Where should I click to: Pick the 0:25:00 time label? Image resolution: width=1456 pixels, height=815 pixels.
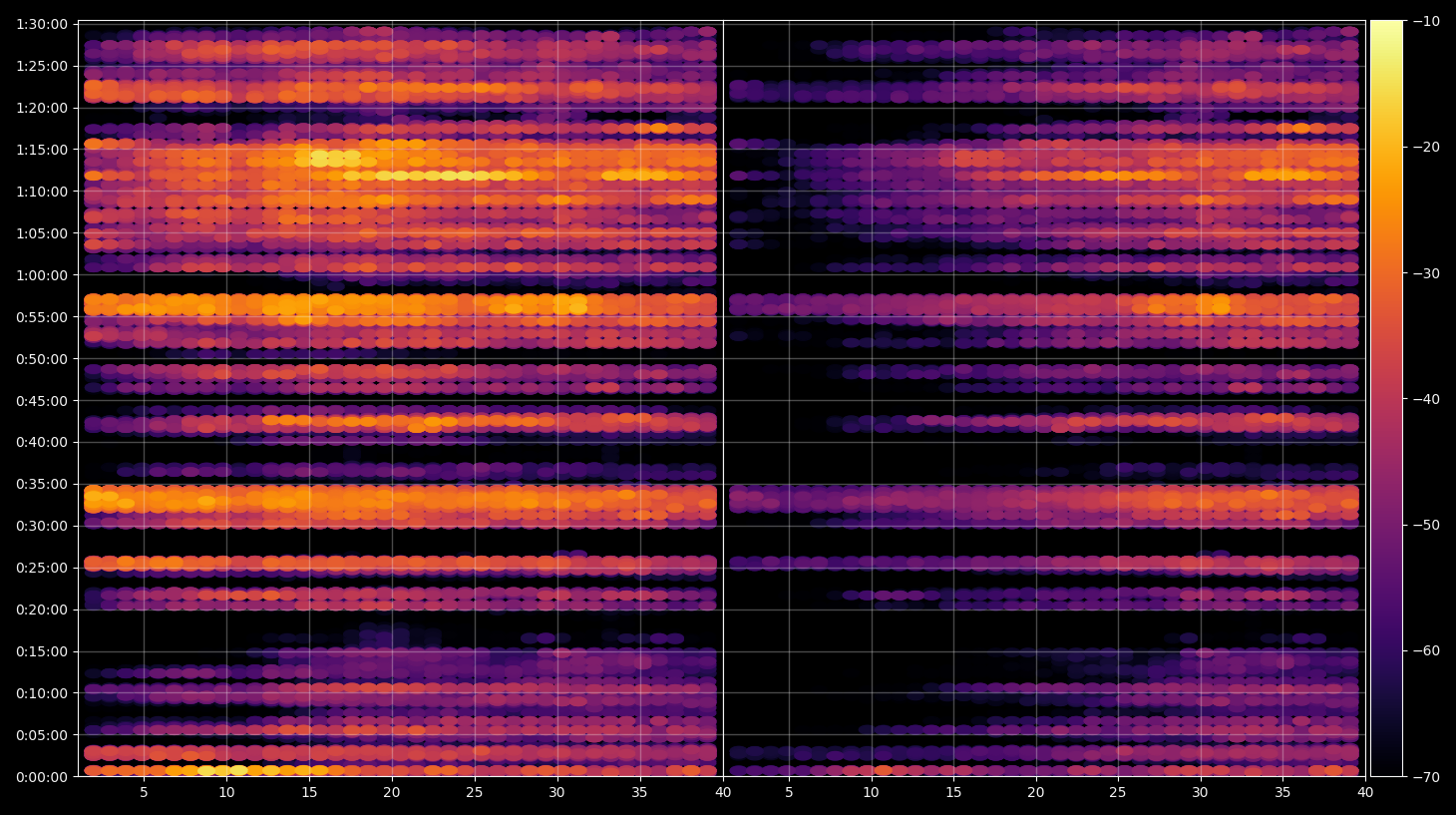point(42,568)
